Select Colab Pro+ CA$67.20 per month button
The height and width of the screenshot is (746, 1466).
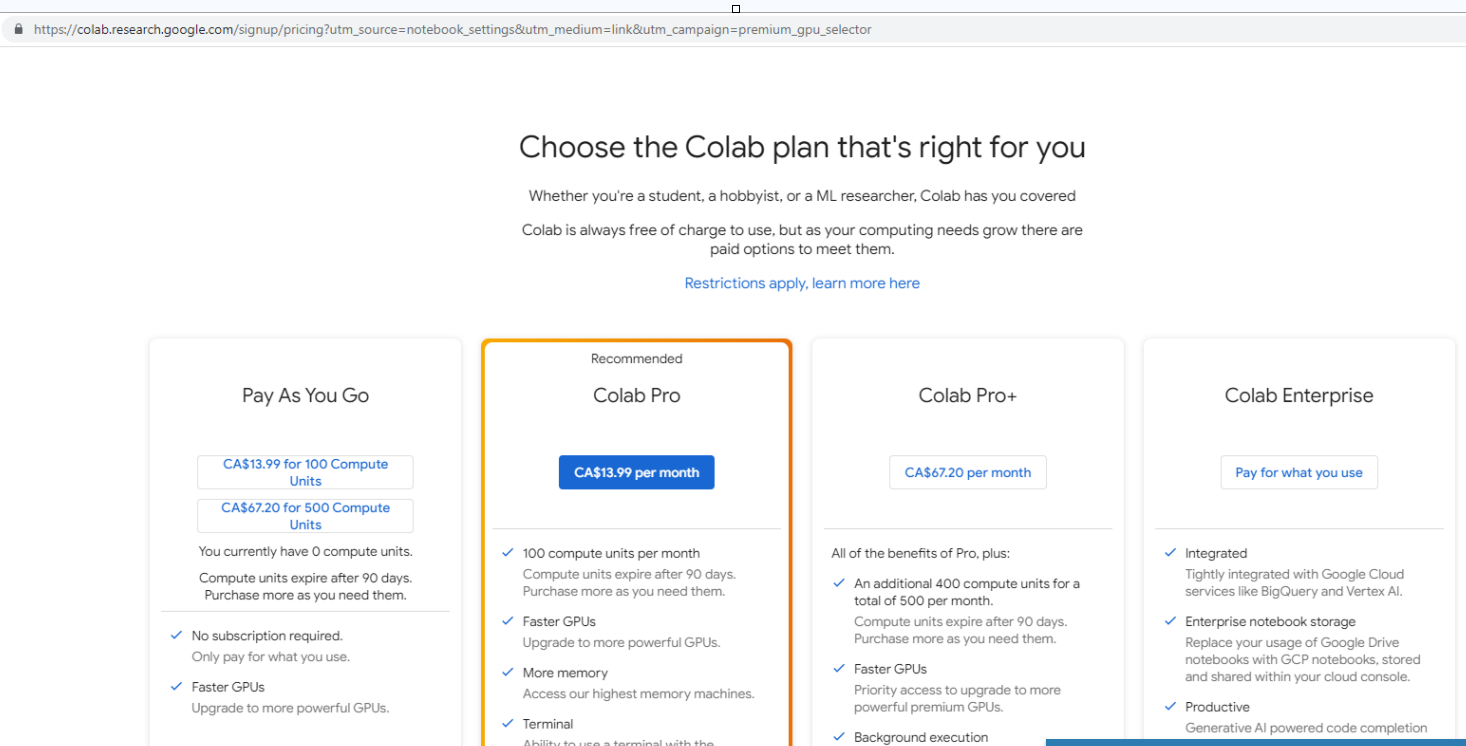click(967, 473)
